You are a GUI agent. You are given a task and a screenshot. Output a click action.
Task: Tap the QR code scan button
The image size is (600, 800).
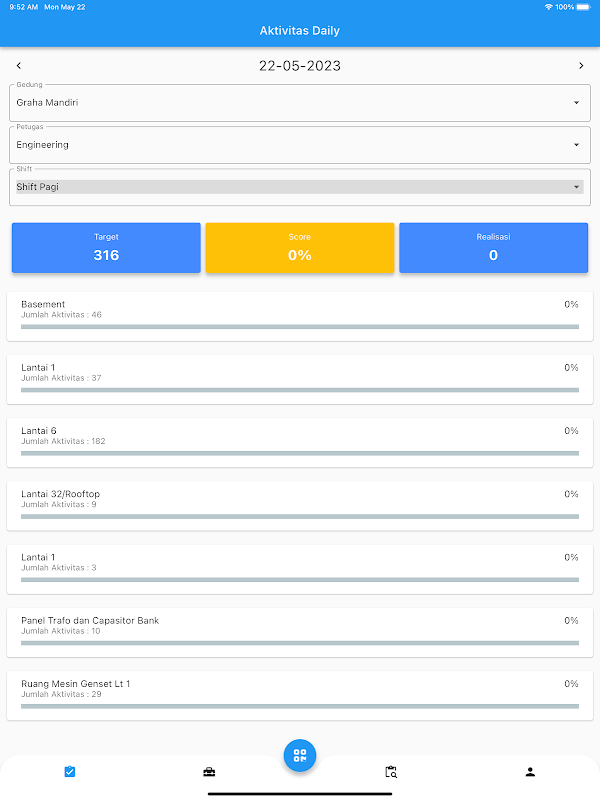(x=300, y=755)
